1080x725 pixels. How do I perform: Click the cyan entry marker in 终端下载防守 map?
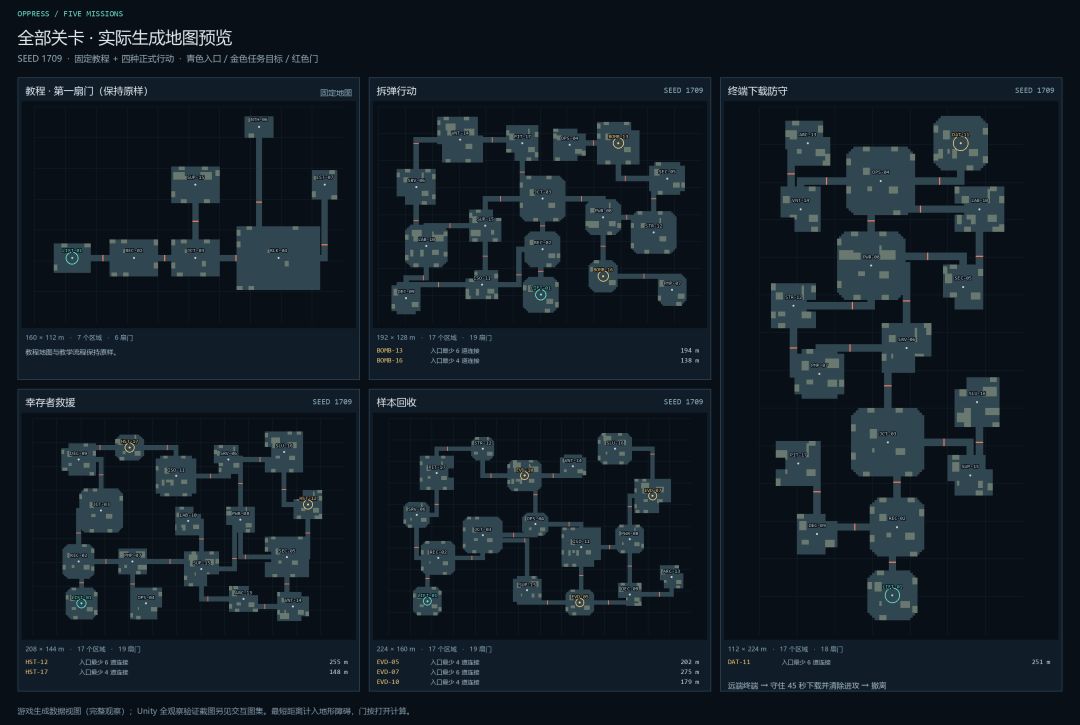pos(892,596)
